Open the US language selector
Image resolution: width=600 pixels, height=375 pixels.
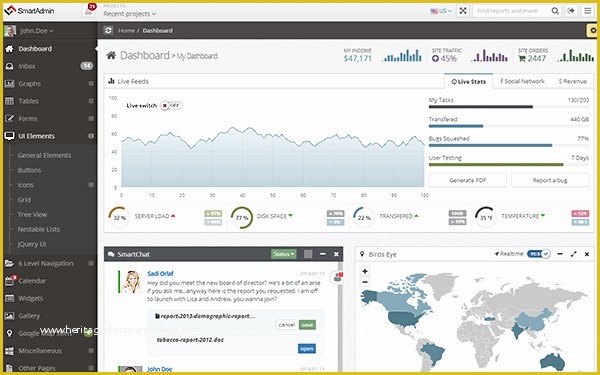441,11
